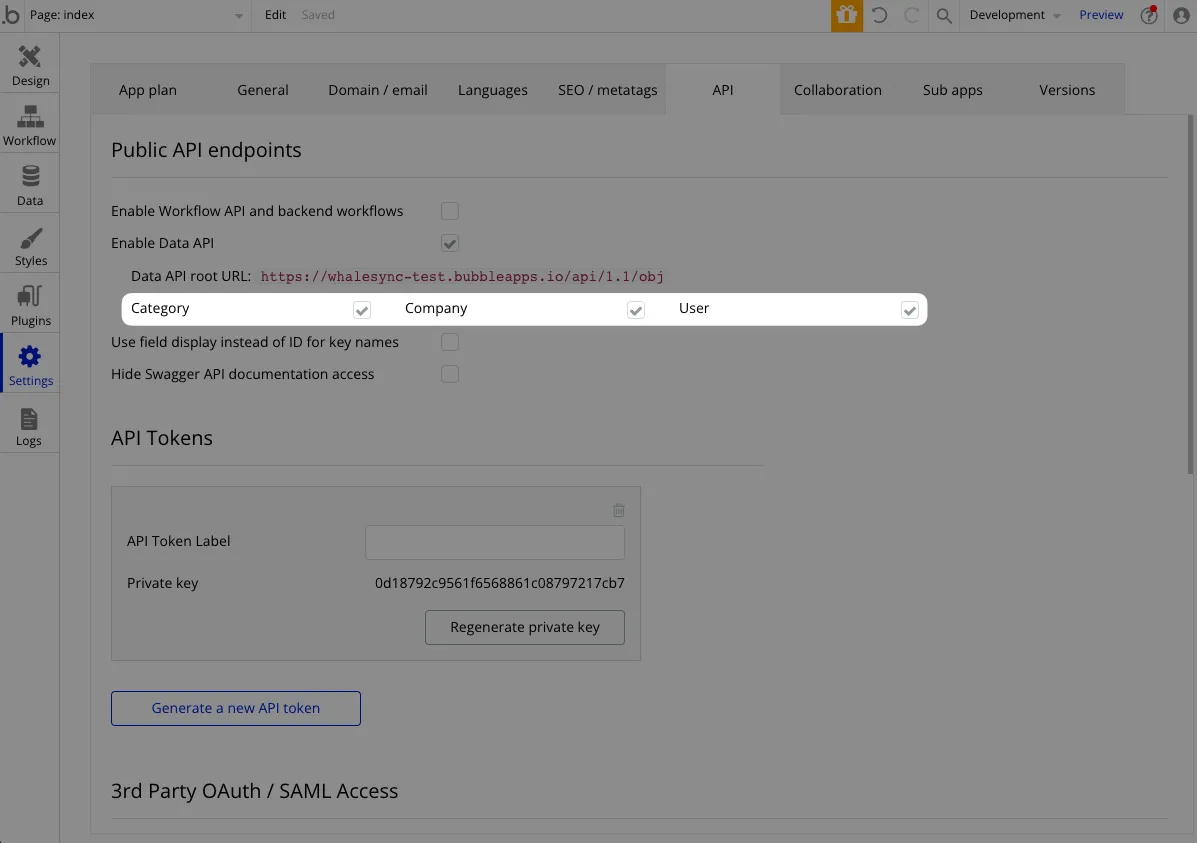The width and height of the screenshot is (1197, 843).
Task: Click the private key value text
Action: 500,583
